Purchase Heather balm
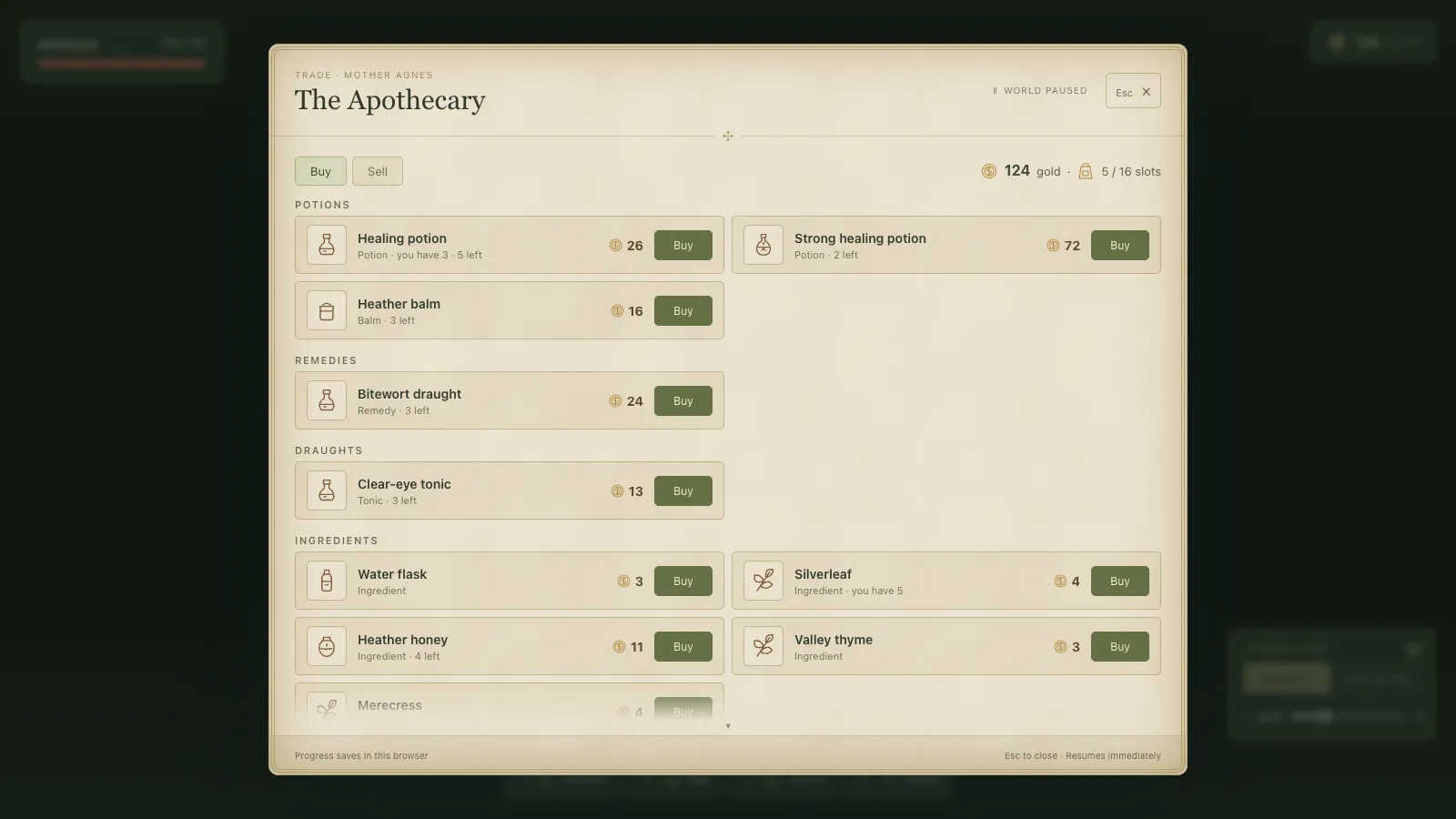This screenshot has height=819, width=1456. click(x=683, y=311)
